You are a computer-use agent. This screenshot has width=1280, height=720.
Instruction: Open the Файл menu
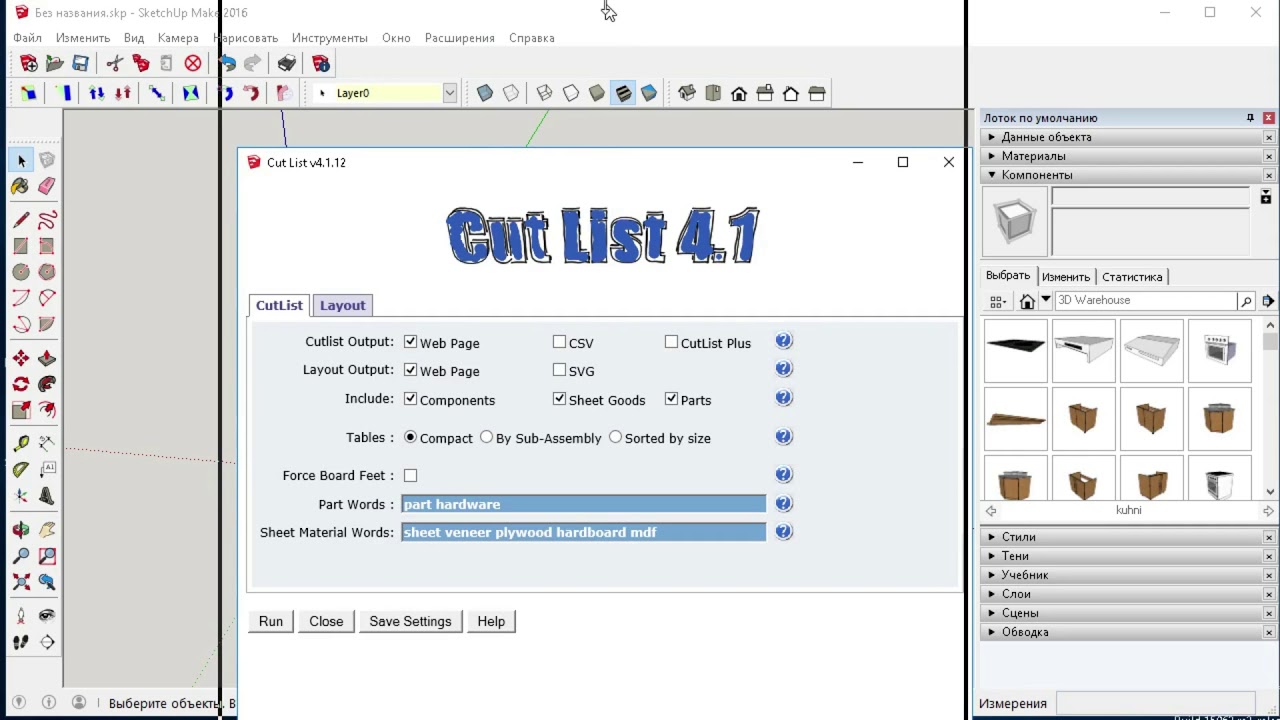pyautogui.click(x=27, y=38)
